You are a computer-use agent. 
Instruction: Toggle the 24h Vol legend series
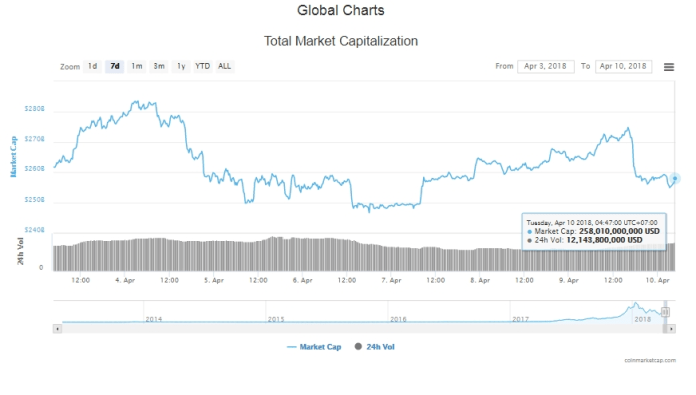click(375, 347)
